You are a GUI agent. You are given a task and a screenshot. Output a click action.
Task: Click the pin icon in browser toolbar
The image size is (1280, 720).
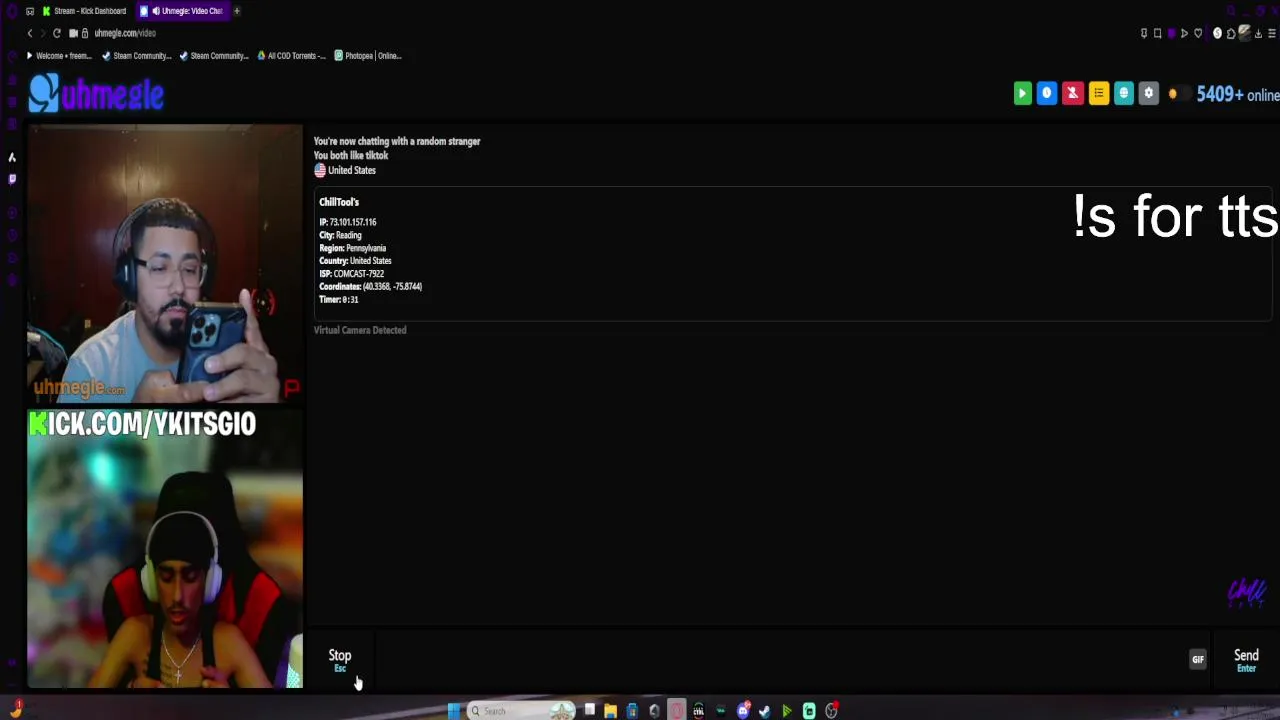(1144, 33)
